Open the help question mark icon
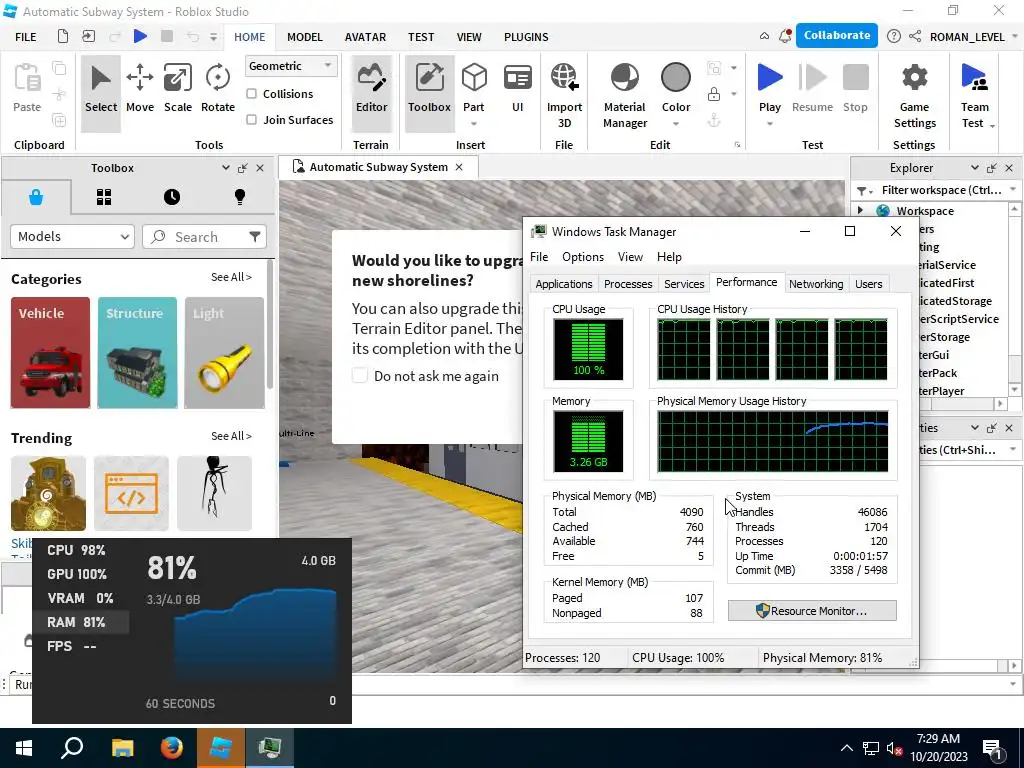The height and width of the screenshot is (768, 1024). 893,37
